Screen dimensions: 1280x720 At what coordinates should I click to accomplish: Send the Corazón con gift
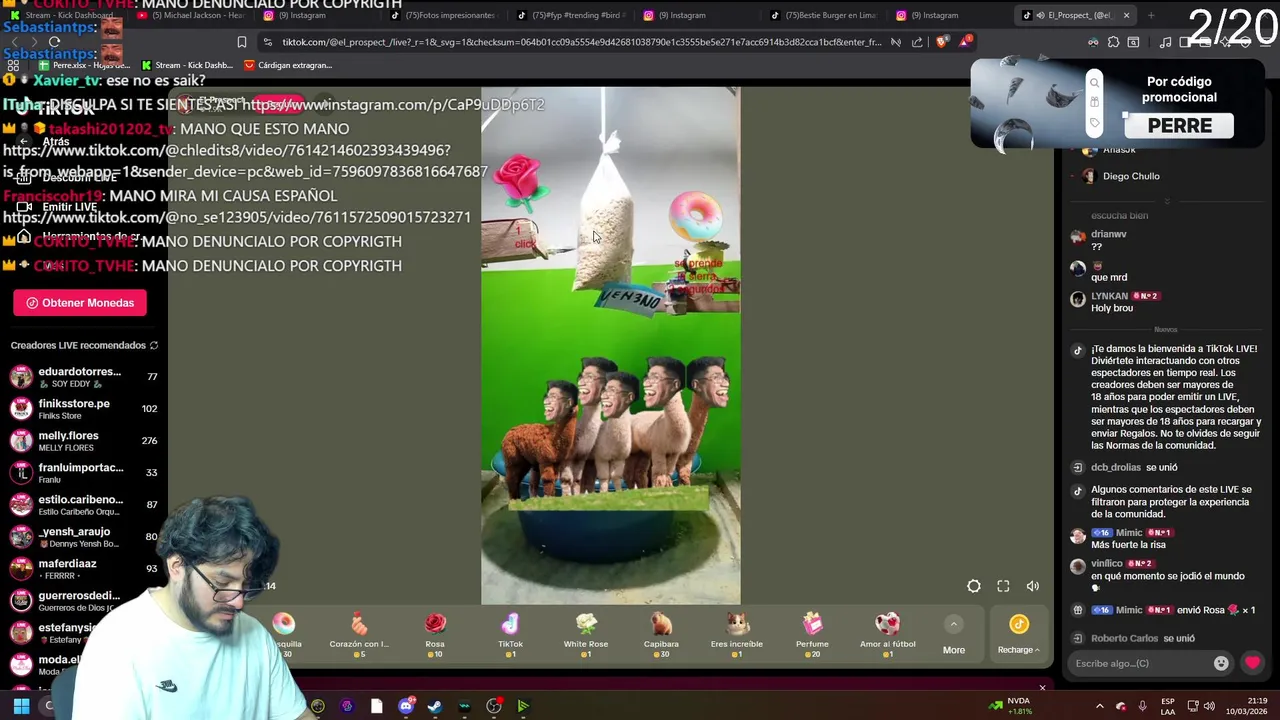pos(359,635)
